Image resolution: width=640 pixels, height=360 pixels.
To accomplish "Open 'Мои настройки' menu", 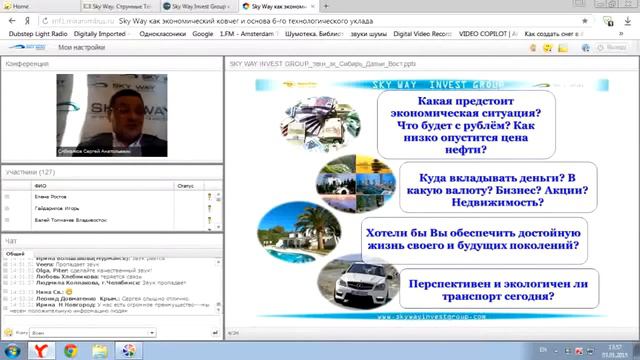I will (82, 47).
